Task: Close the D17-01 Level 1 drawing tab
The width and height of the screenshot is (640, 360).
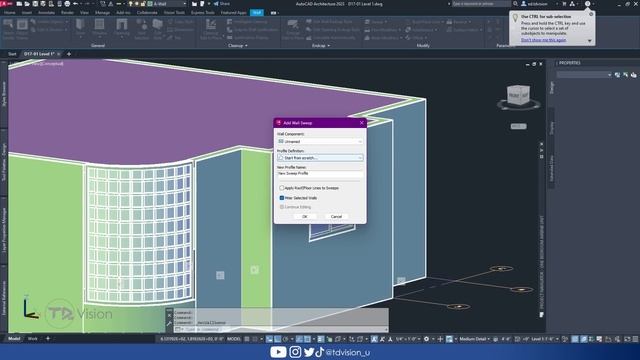Action: tap(59, 54)
